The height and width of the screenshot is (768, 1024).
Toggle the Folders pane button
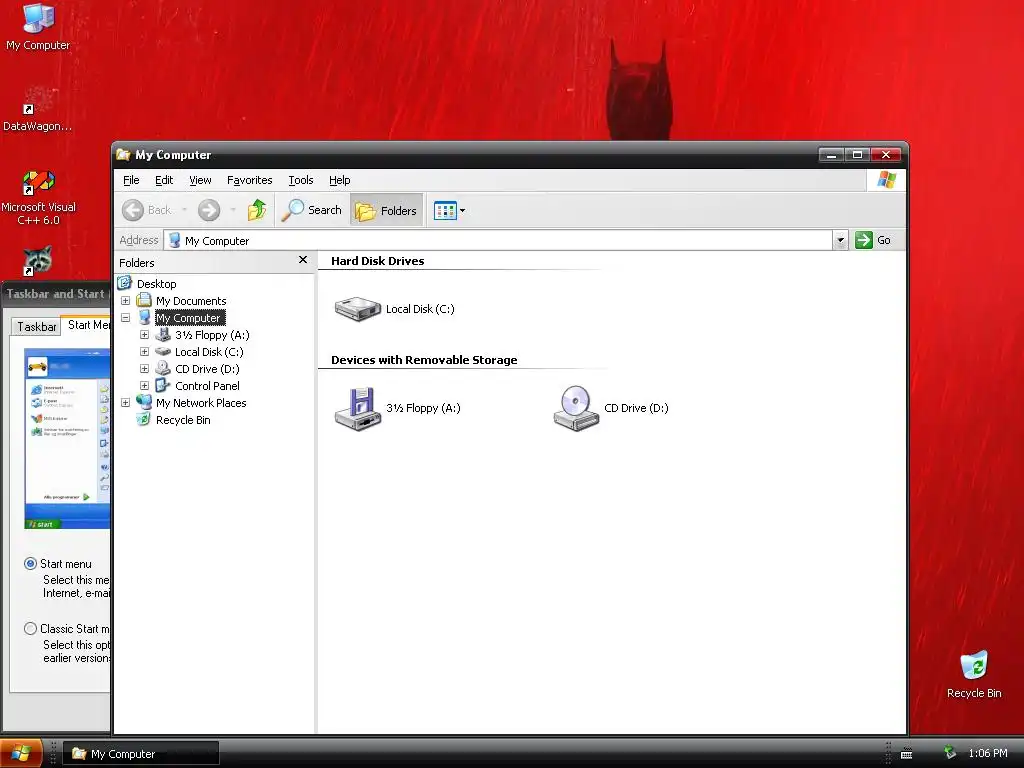point(386,210)
